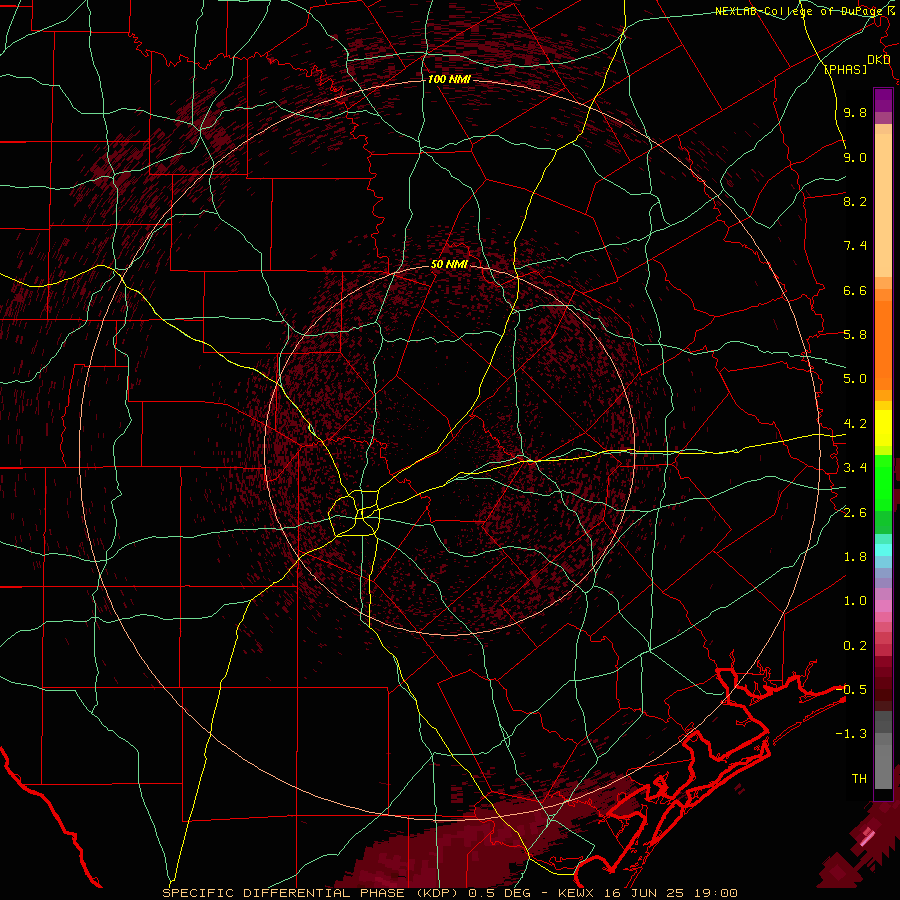Click the 5.0 value on the scale
This screenshot has width=900, height=900.
click(855, 379)
